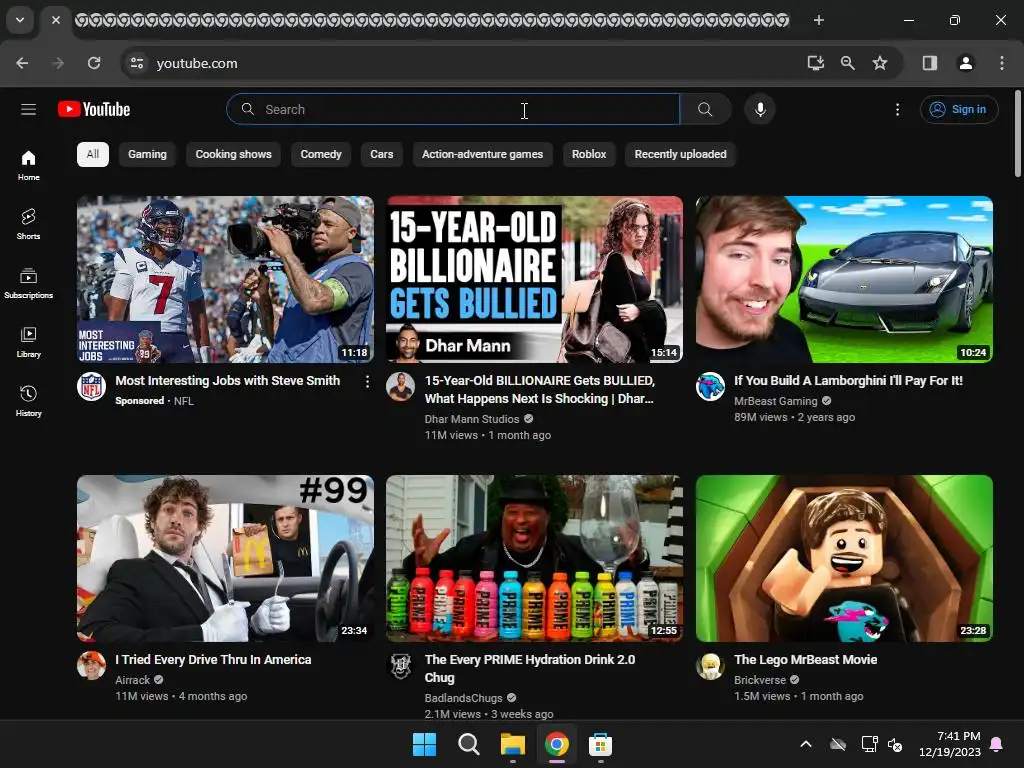
Task: Open the Windows Start menu
Action: 424,744
